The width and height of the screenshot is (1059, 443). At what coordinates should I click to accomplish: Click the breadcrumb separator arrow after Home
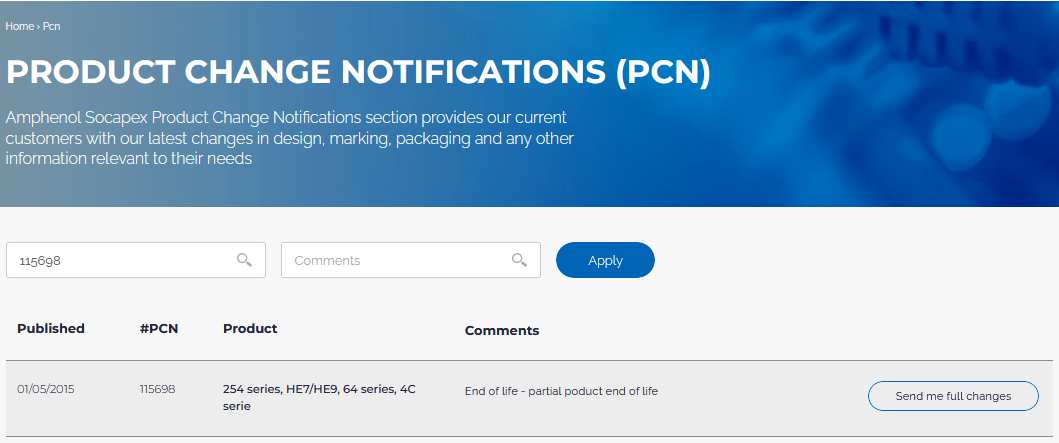pyautogui.click(x=38, y=26)
